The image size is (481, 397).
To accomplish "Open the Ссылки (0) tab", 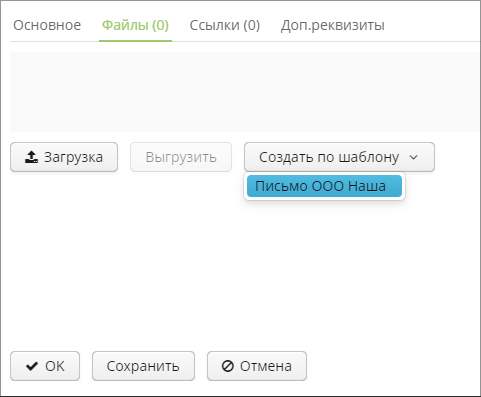I will tap(225, 25).
